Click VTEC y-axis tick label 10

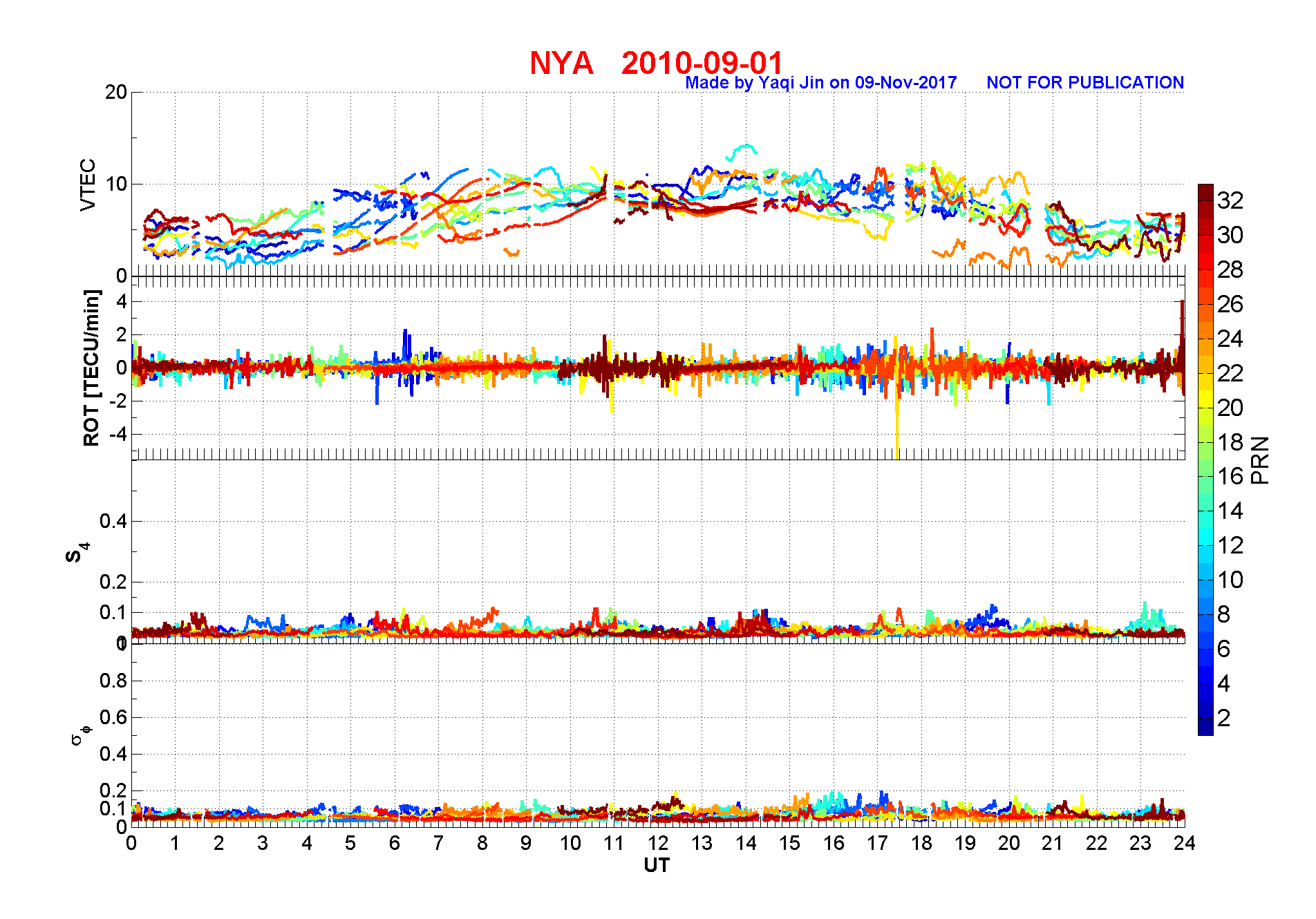[x=116, y=184]
